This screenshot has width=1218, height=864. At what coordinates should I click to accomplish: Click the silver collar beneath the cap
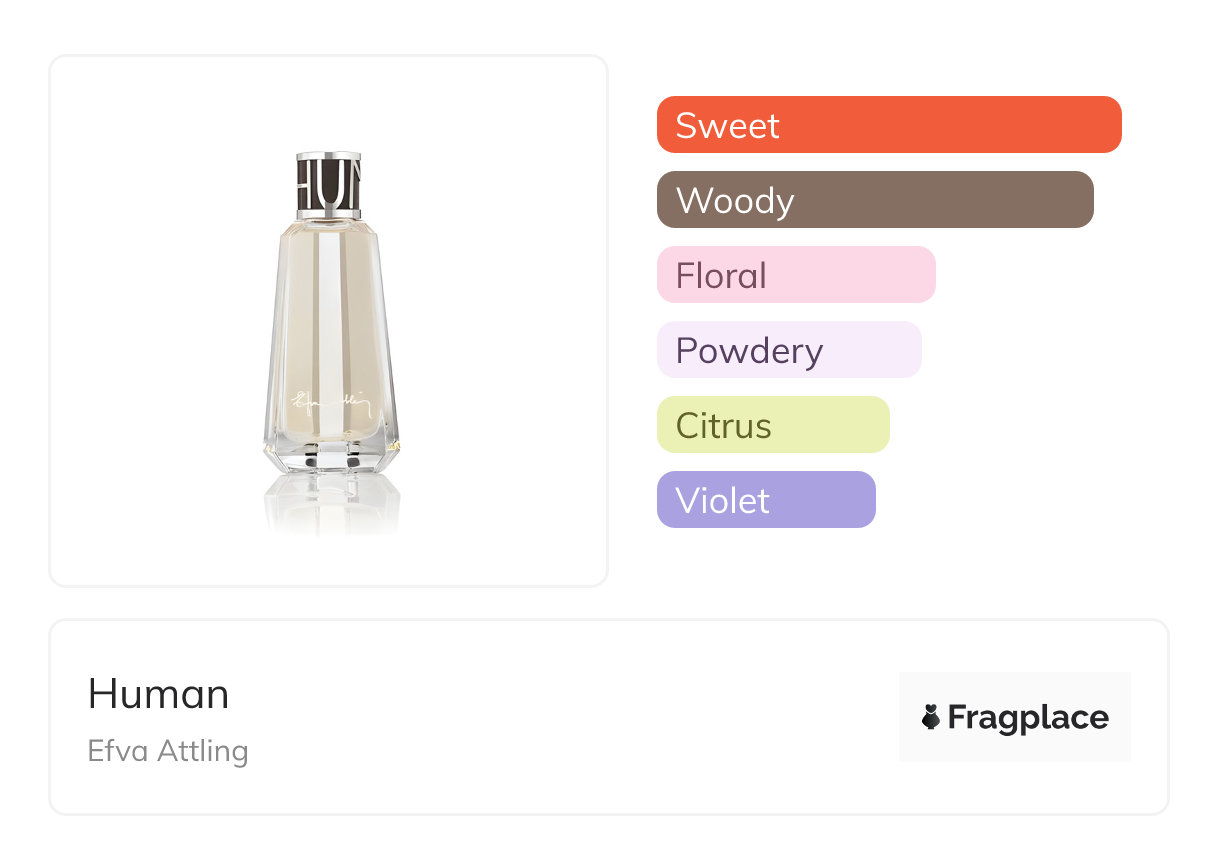click(x=329, y=213)
